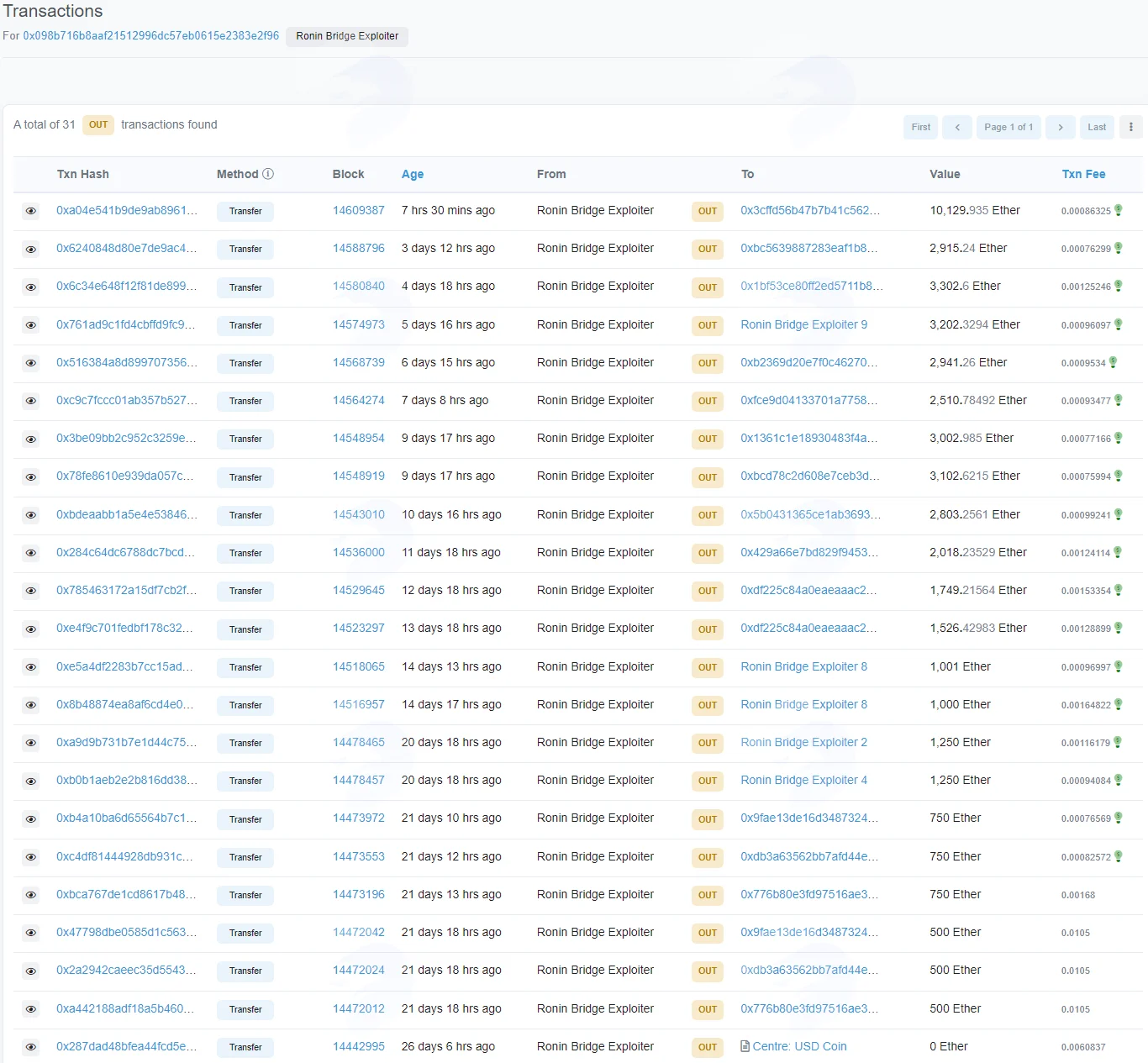Click the Method column info icon
The image size is (1148, 1063).
tap(268, 174)
